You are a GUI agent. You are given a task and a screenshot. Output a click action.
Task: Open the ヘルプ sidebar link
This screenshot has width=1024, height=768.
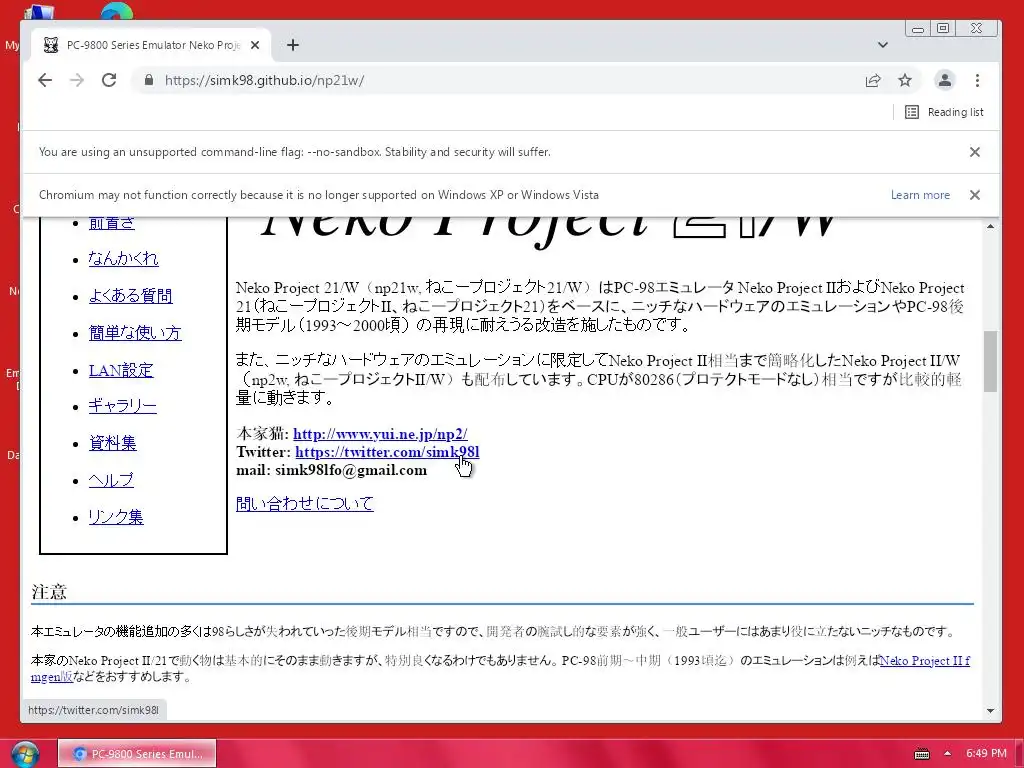111,481
